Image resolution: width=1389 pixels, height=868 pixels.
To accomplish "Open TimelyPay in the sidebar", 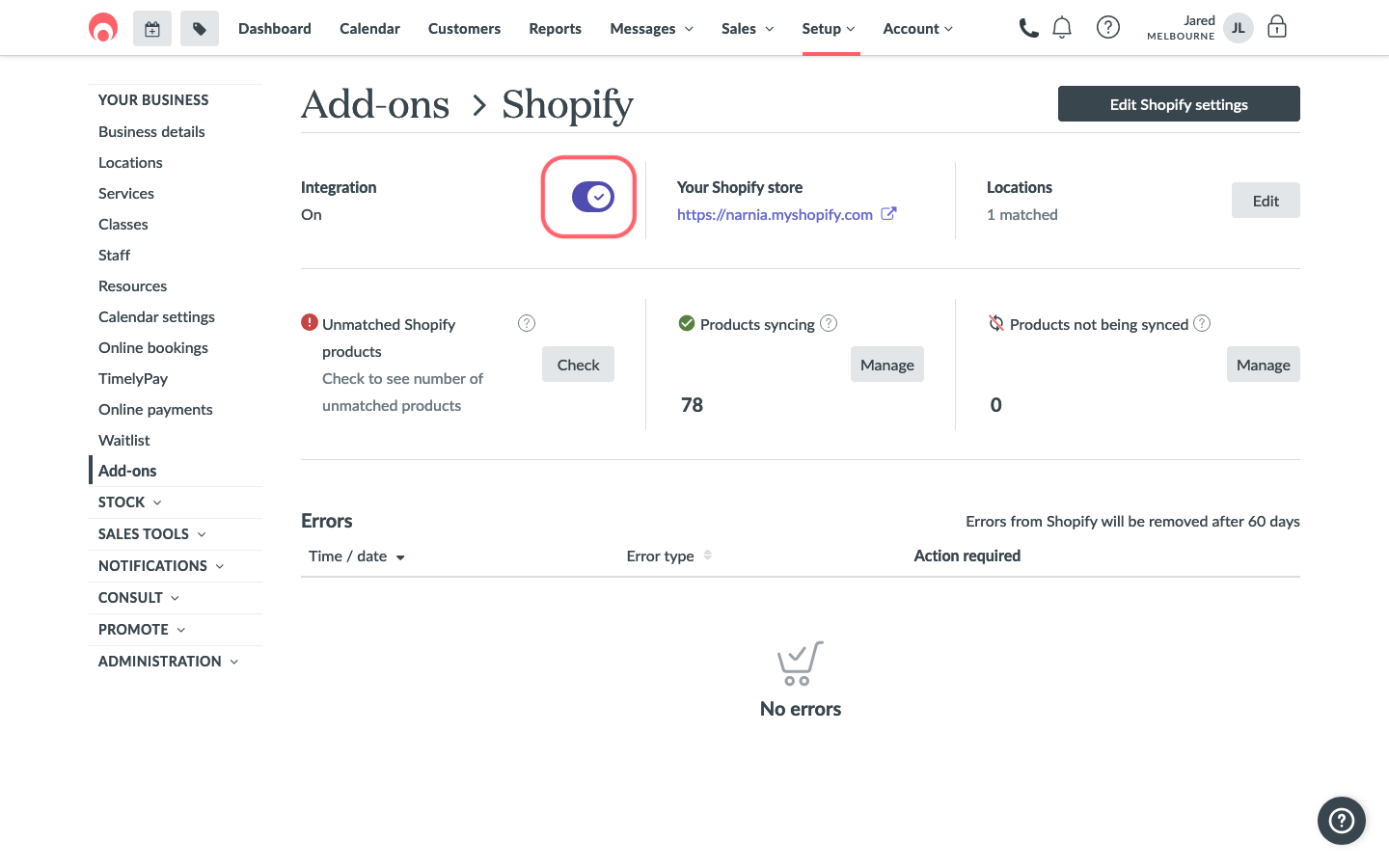I will [133, 379].
